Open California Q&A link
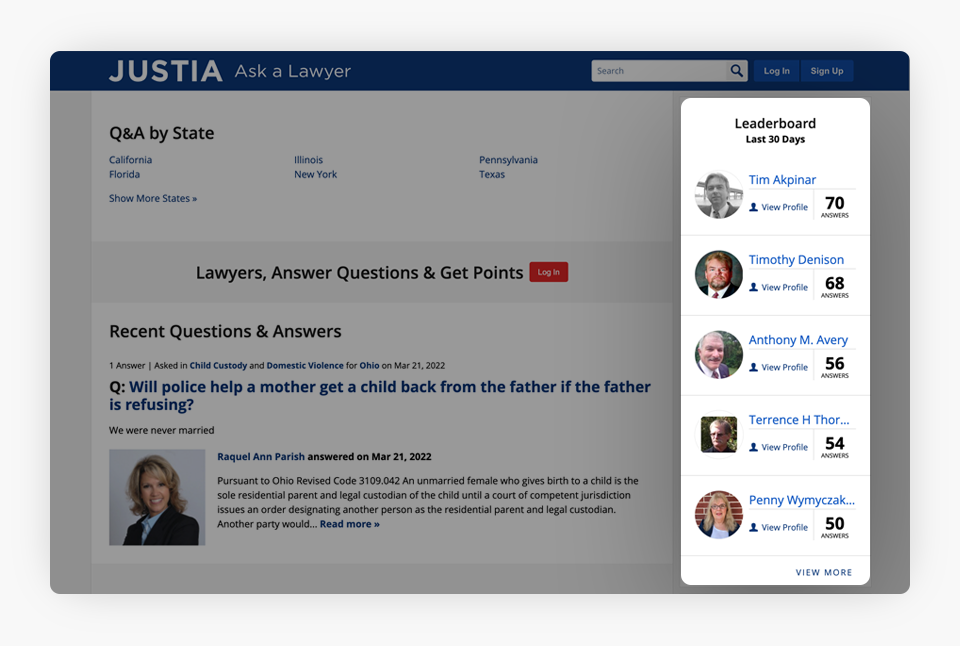 pyautogui.click(x=131, y=160)
